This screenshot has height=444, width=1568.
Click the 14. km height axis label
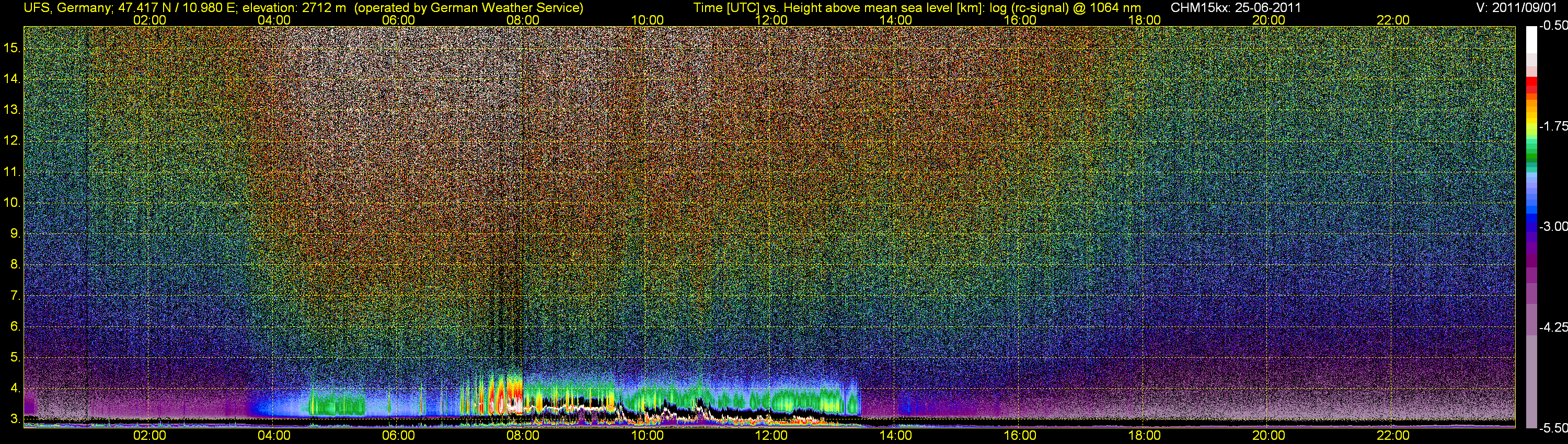point(12,78)
